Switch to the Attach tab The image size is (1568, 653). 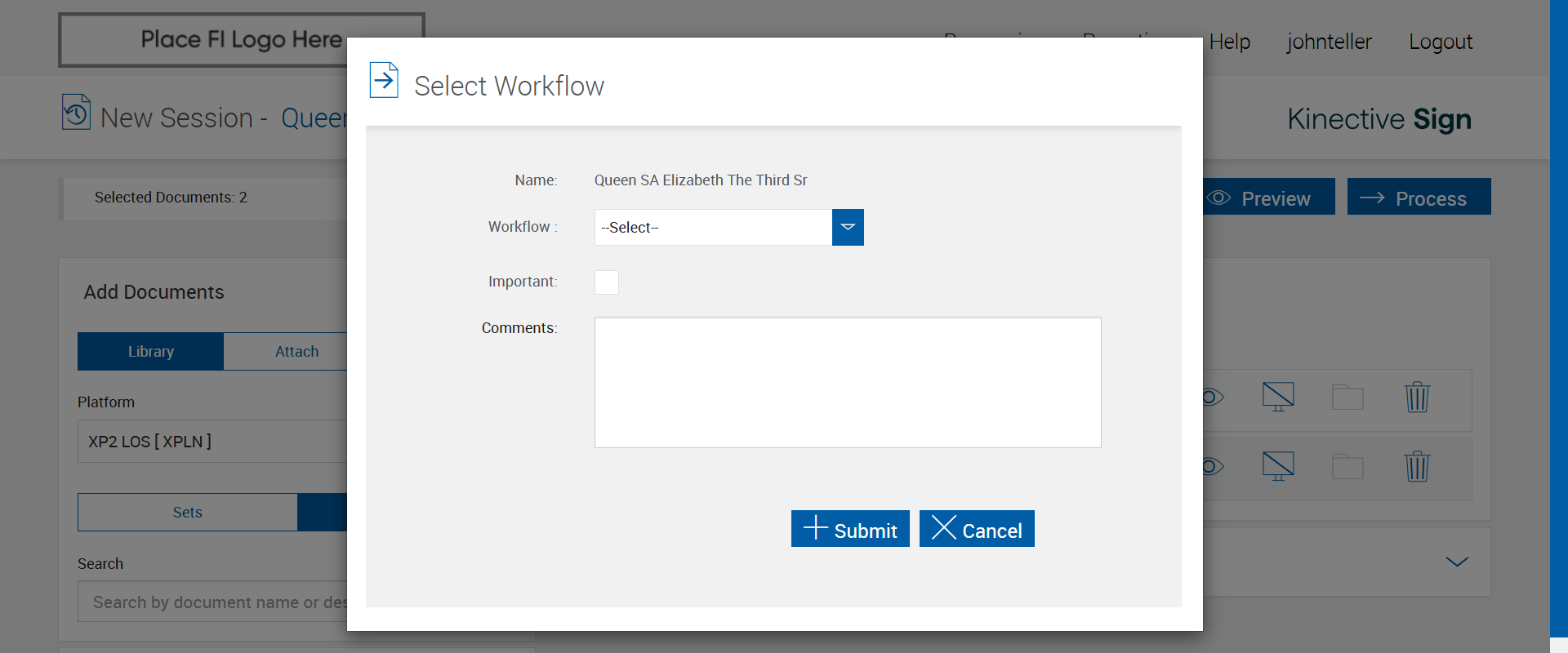pos(296,352)
